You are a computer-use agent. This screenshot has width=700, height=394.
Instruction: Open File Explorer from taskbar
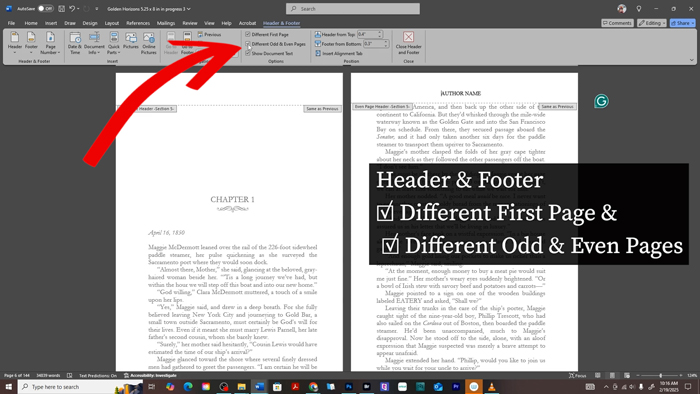pyautogui.click(x=242, y=387)
